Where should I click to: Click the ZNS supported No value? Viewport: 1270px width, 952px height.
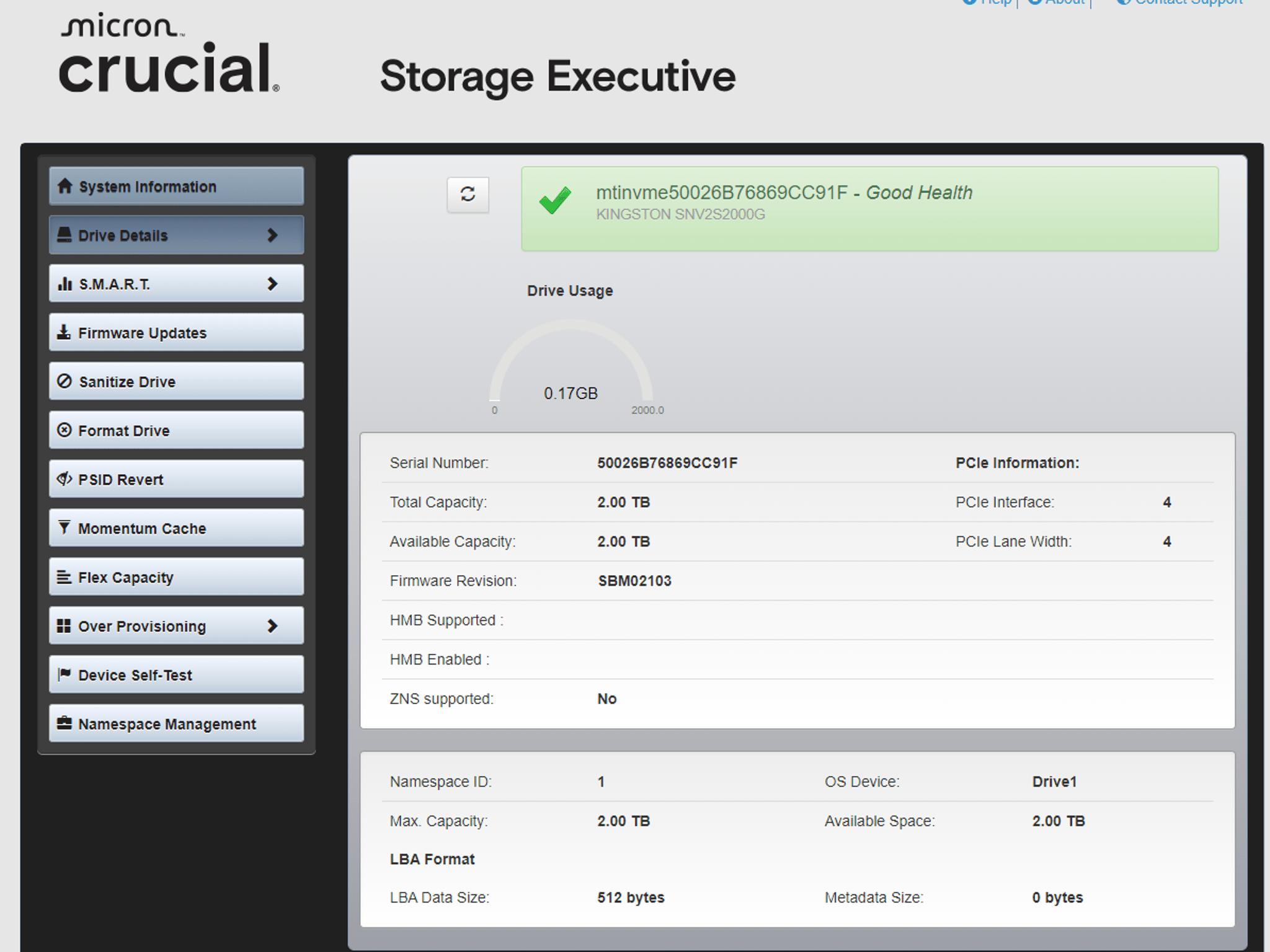coord(606,699)
